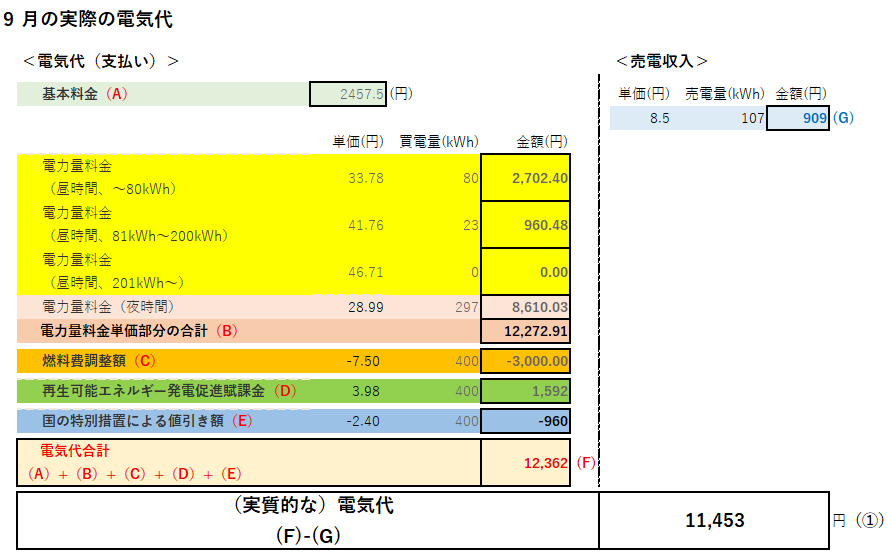Click the fuel adjustment amount -3,000.00
887x553 pixels.
click(526, 361)
